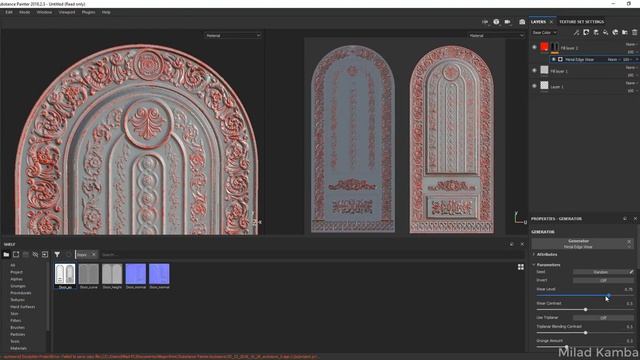Click the Wear Level slider handle

point(609,295)
